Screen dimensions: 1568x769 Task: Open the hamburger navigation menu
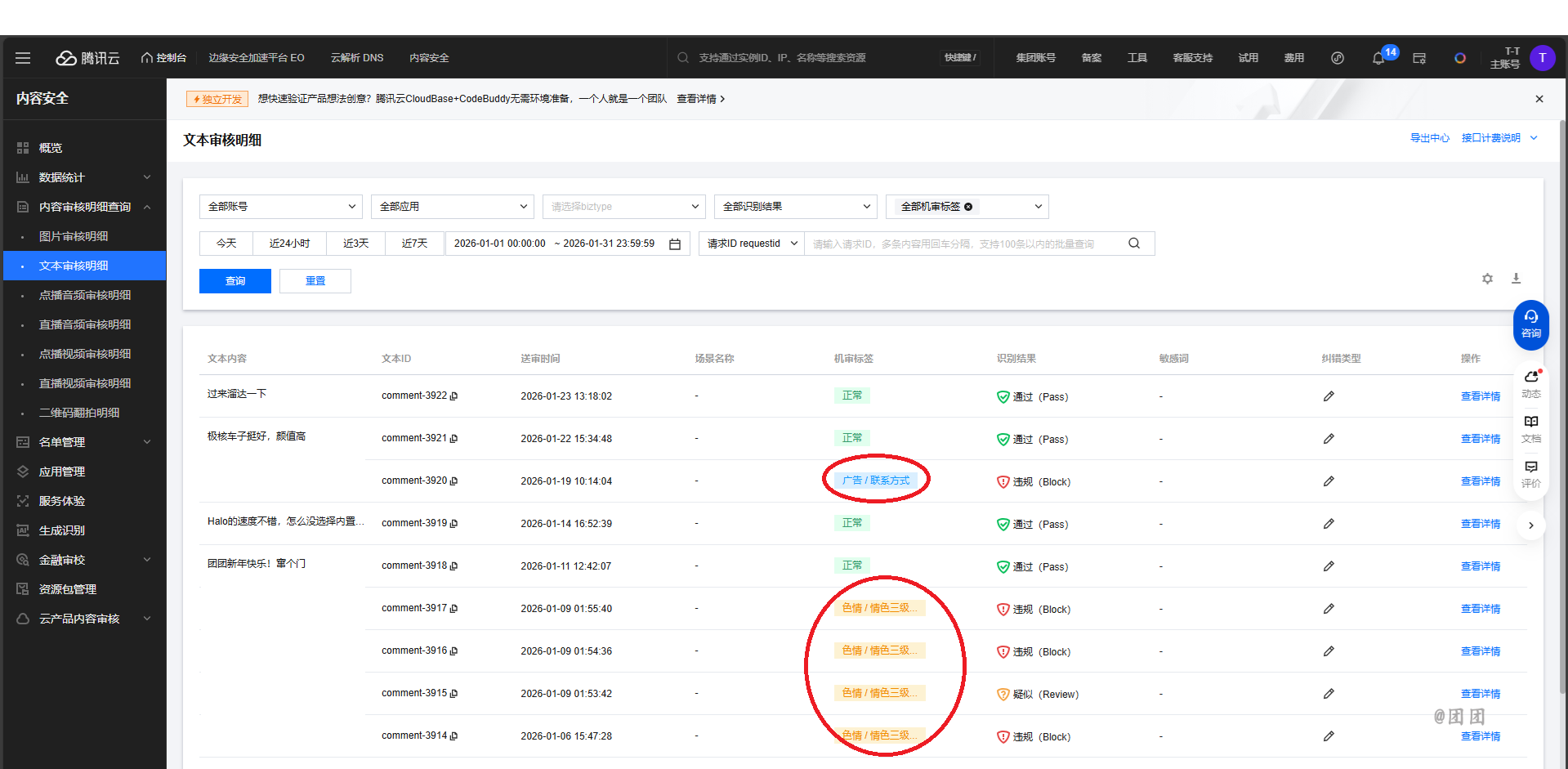pos(23,58)
